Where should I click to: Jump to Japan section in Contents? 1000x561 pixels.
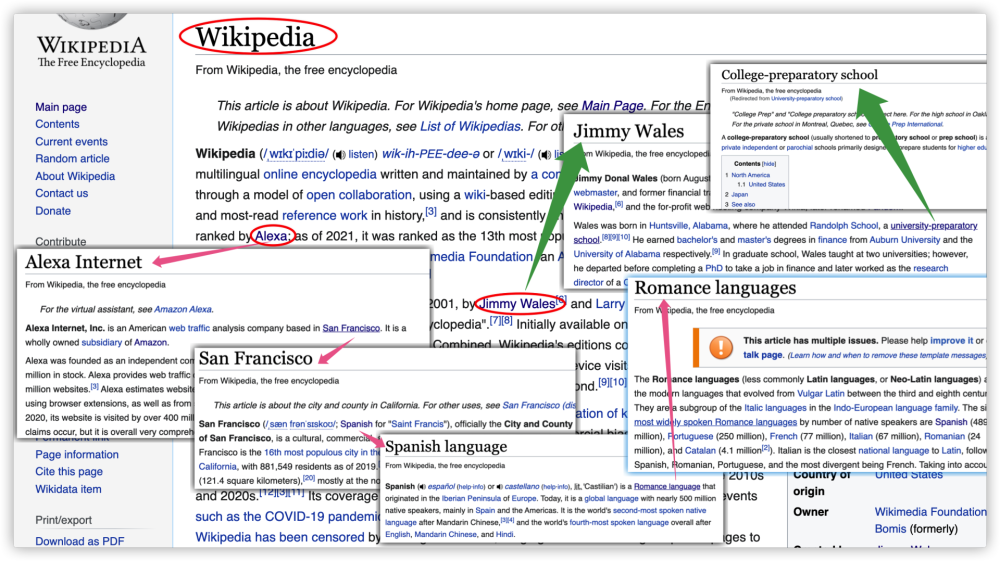point(740,194)
